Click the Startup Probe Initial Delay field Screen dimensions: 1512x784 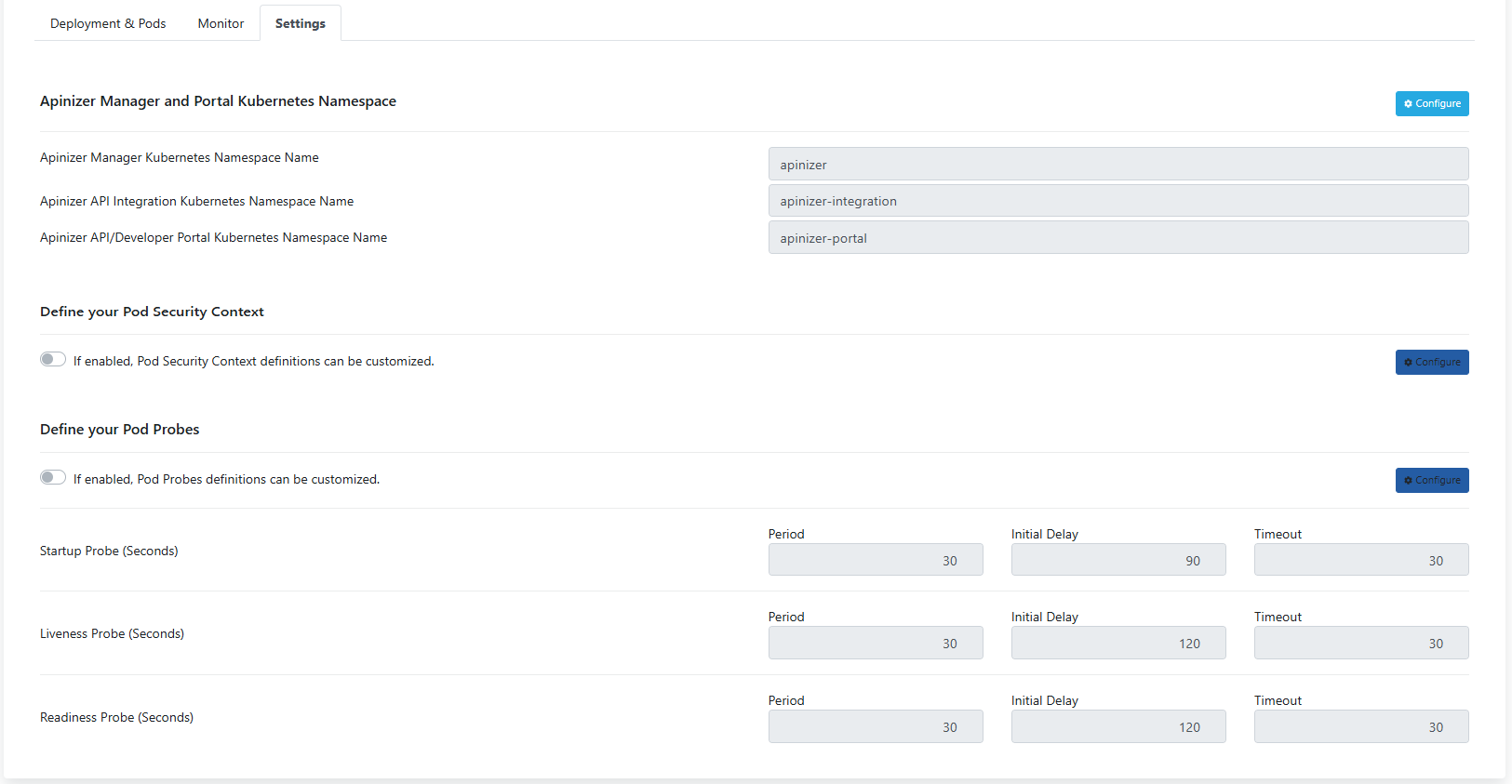[x=1117, y=560]
